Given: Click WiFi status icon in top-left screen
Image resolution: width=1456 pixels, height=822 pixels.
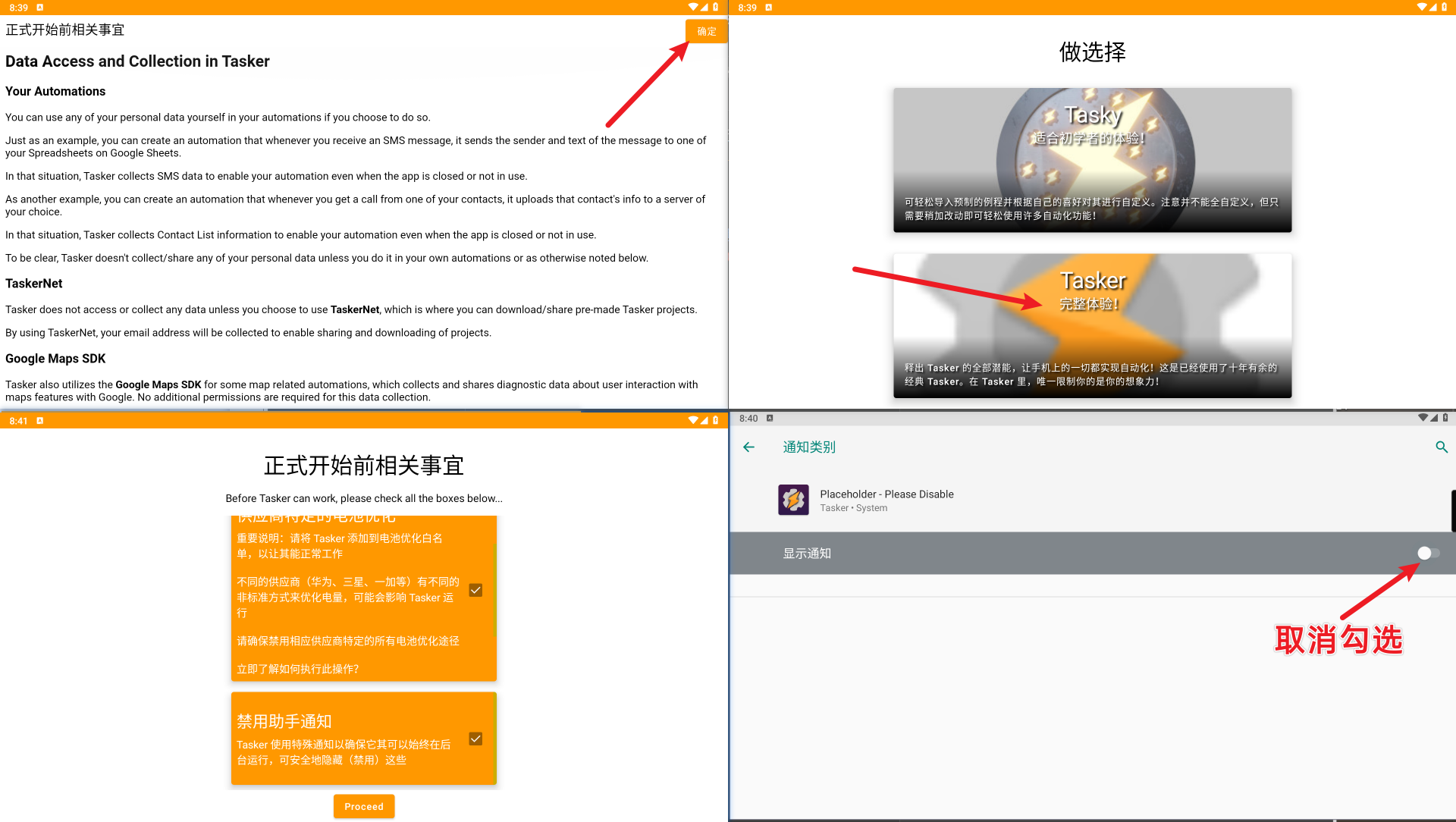Looking at the screenshot, I should pos(693,7).
